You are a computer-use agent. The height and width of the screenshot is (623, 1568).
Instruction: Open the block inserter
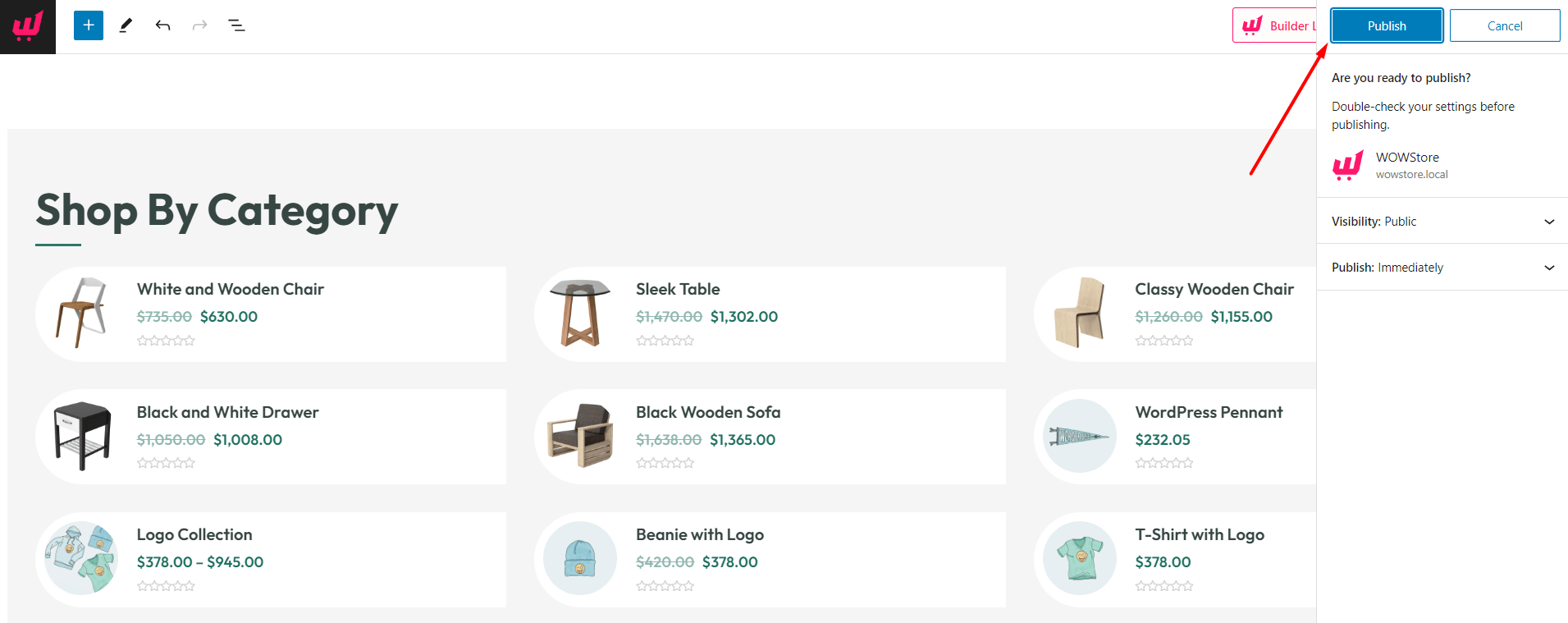[x=88, y=25]
